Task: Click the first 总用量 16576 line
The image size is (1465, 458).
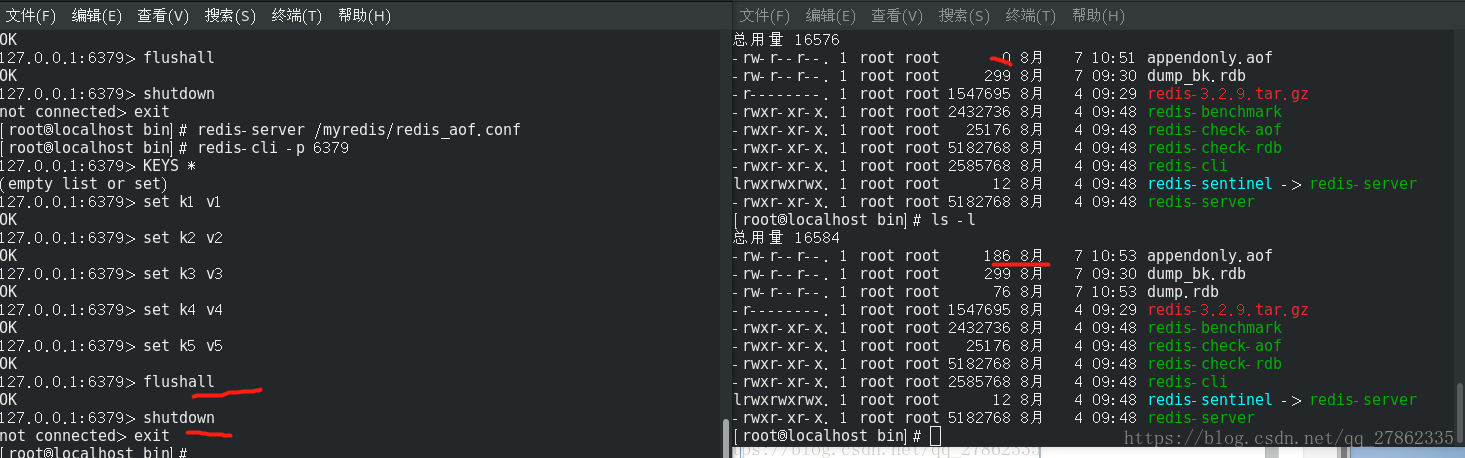Action: [x=786, y=40]
